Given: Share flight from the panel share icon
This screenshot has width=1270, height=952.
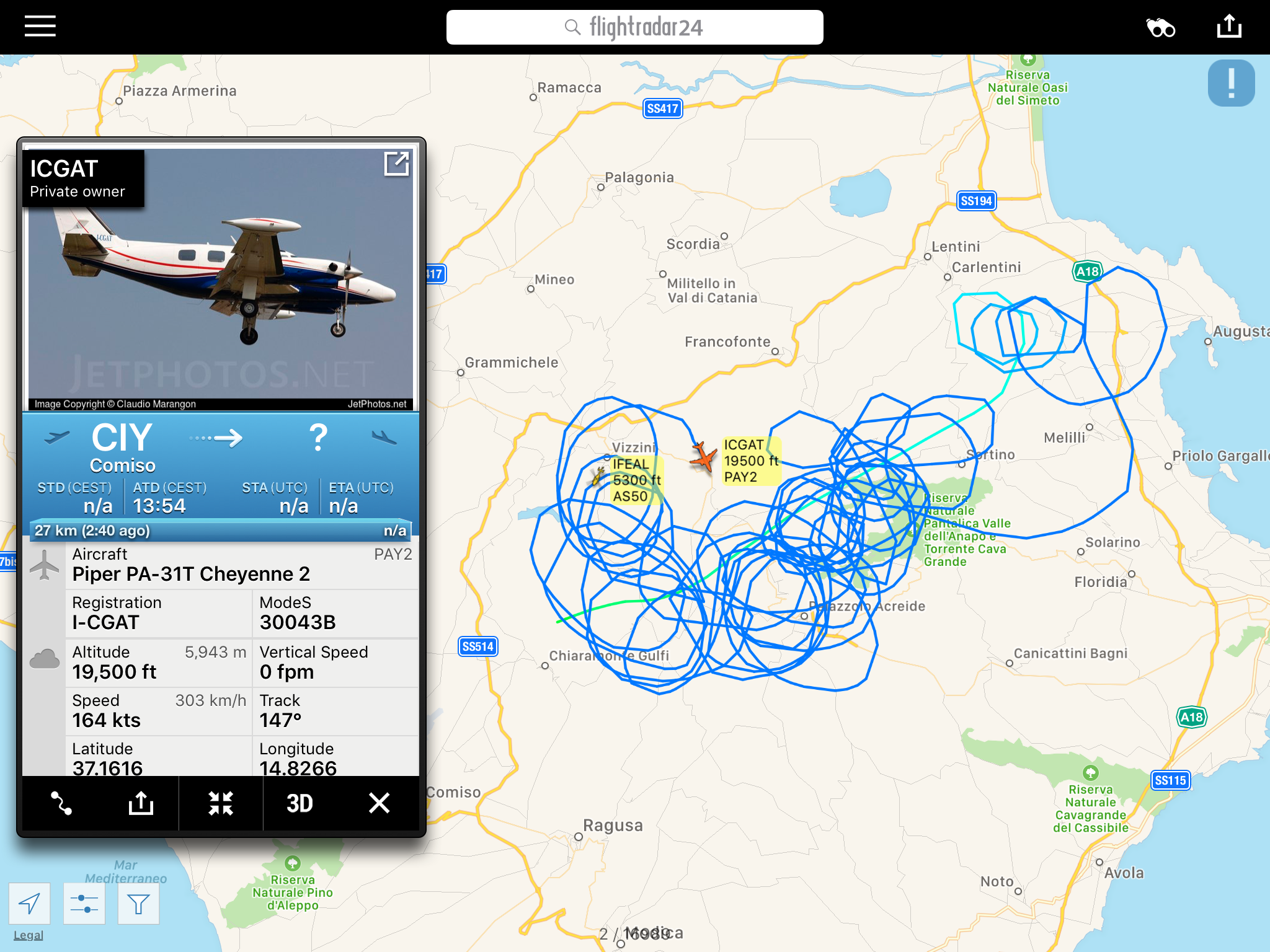Looking at the screenshot, I should click(x=141, y=803).
